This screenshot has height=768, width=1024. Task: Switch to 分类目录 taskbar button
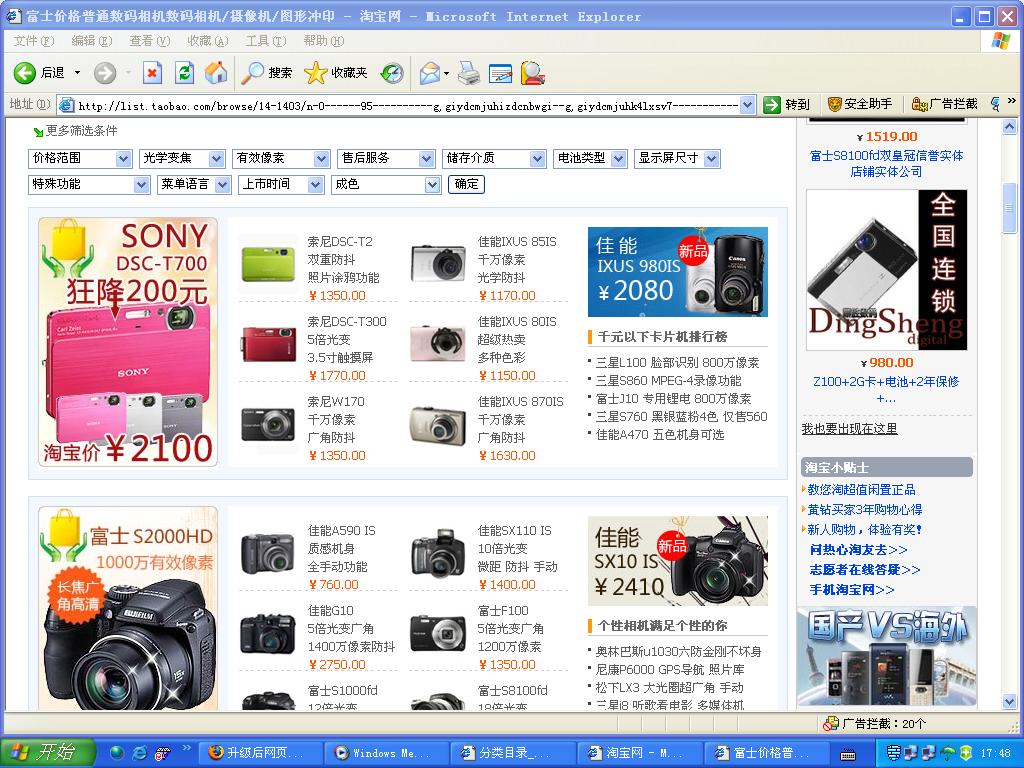tap(511, 753)
